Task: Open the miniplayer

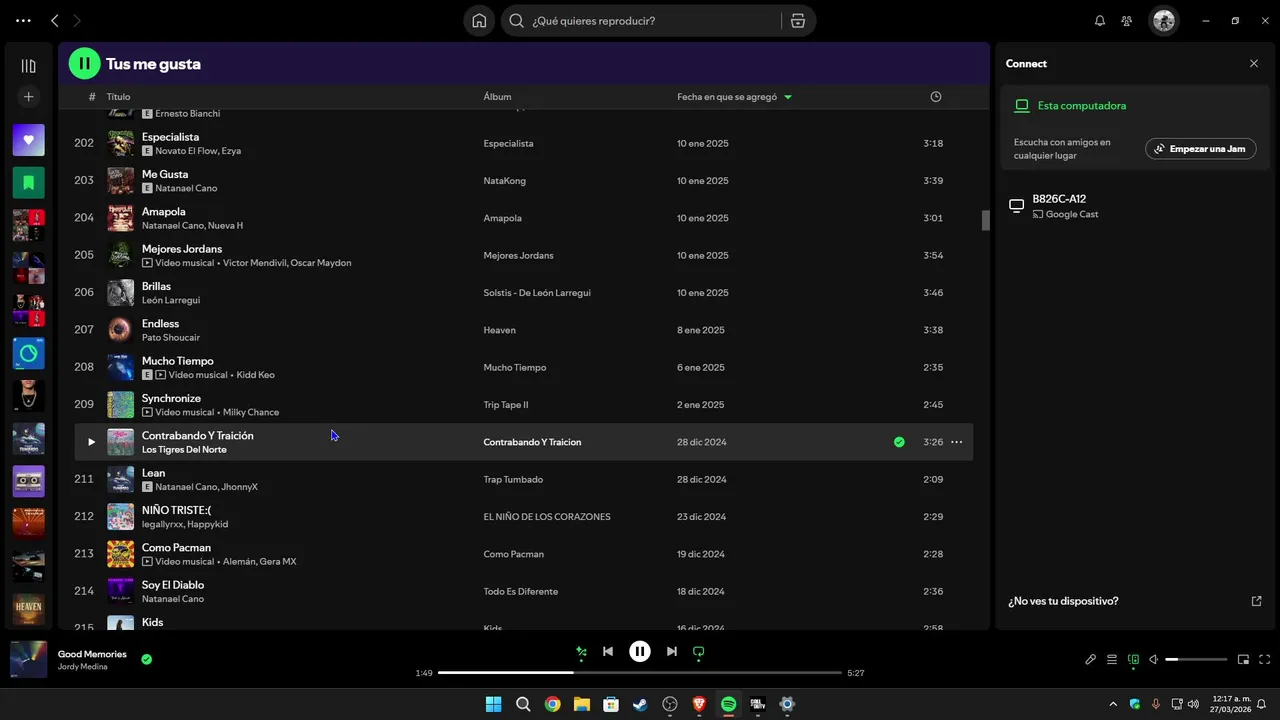Action: (1243, 660)
